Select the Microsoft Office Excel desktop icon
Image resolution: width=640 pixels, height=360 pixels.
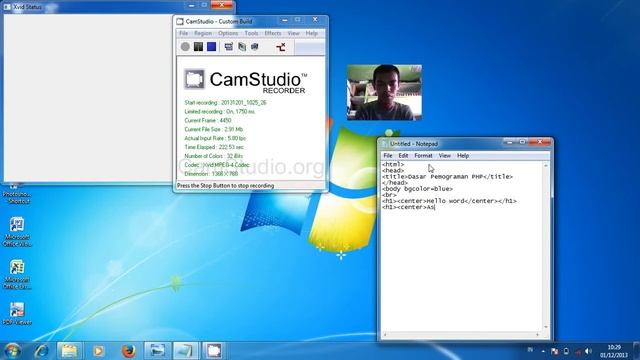[x=17, y=275]
